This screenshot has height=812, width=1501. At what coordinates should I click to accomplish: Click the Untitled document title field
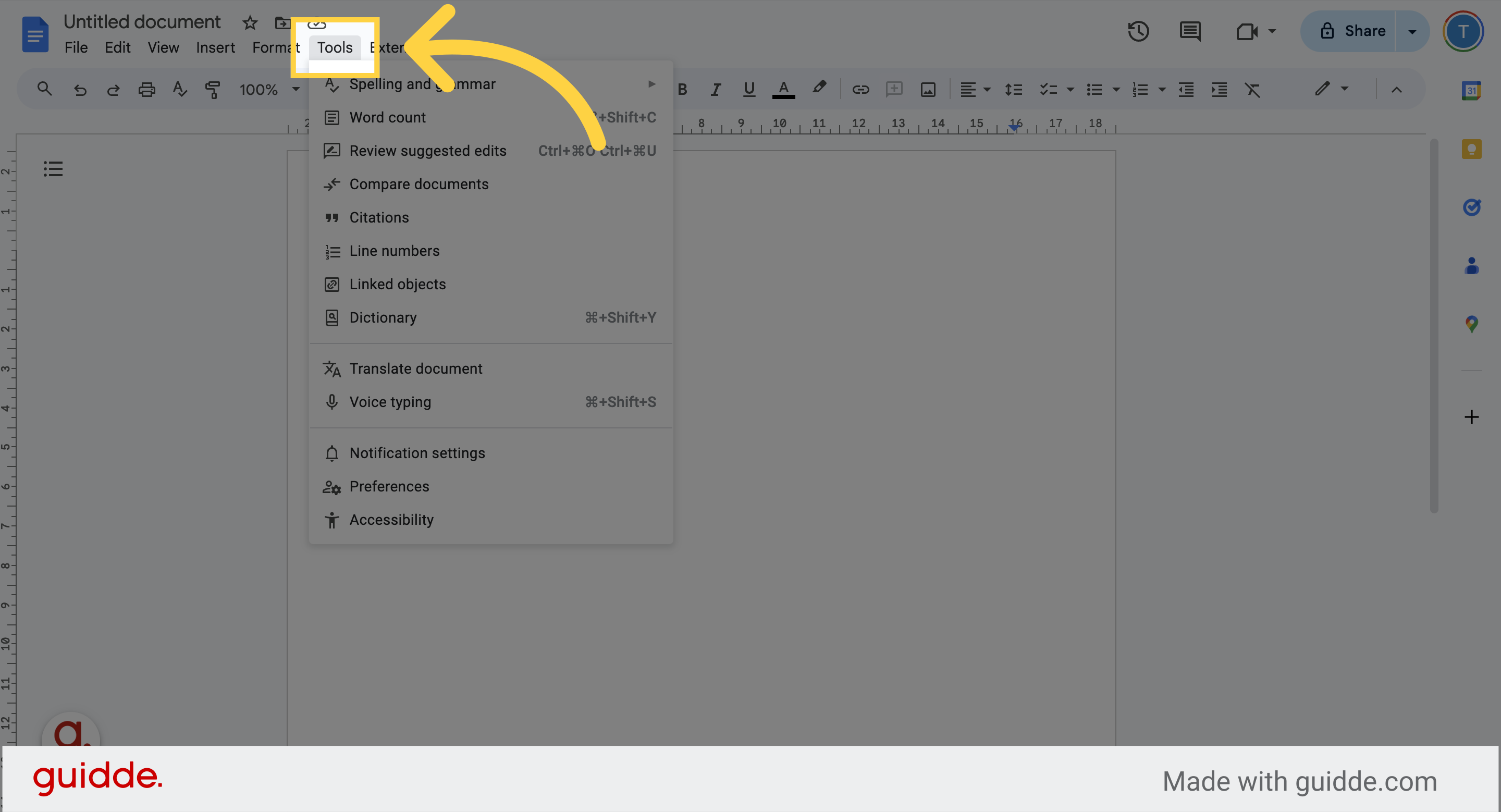click(x=142, y=22)
